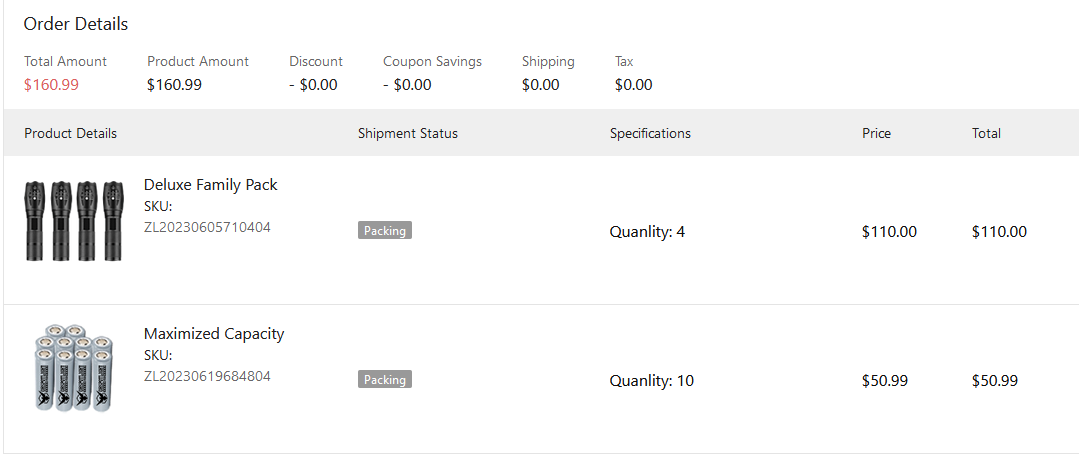Viewport: 1079px width, 468px height.
Task: Click the $110.00 price for Deluxe Family Pack
Action: [x=889, y=232]
